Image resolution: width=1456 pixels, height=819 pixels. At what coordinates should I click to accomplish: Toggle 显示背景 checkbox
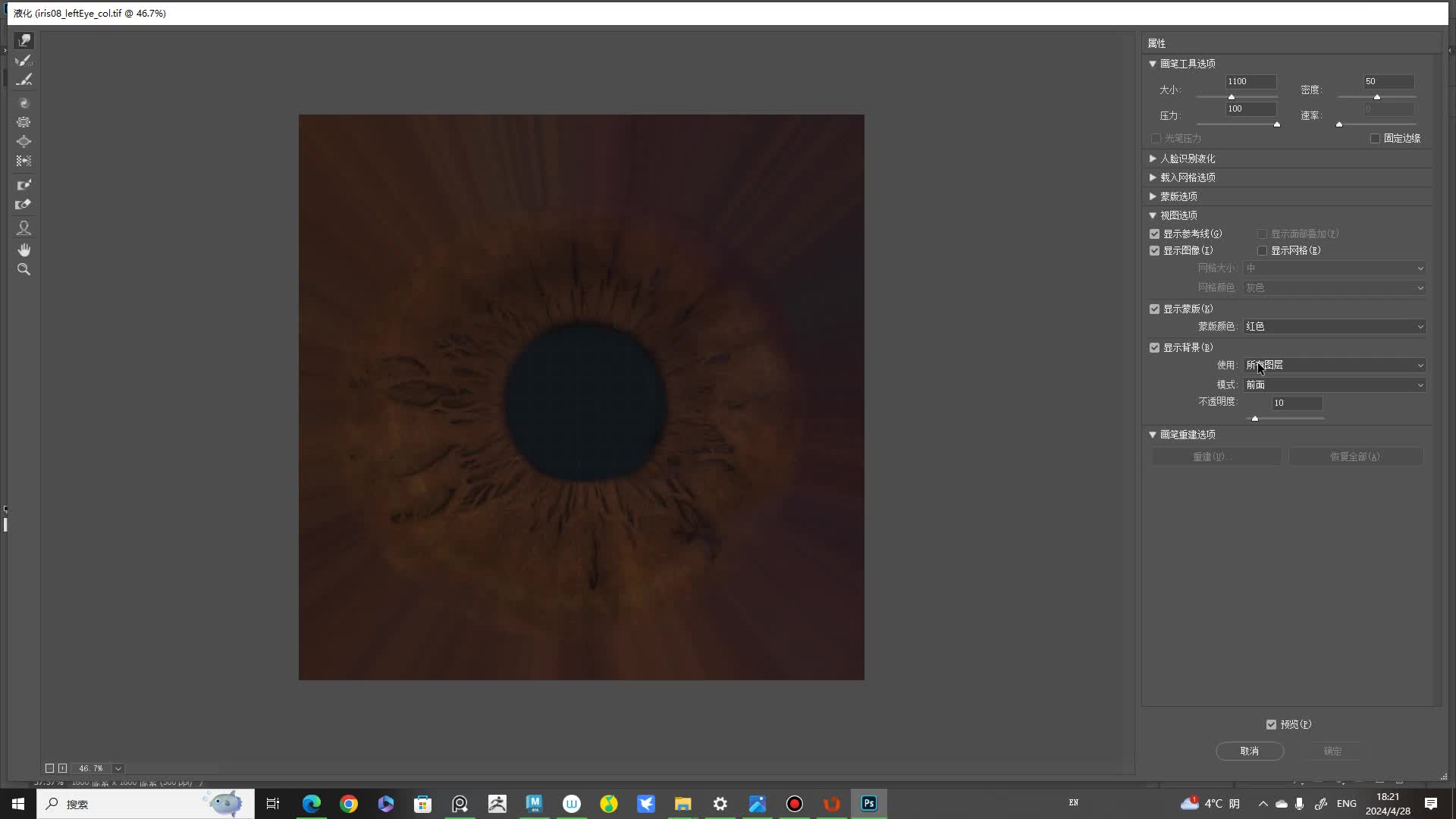(x=1155, y=348)
